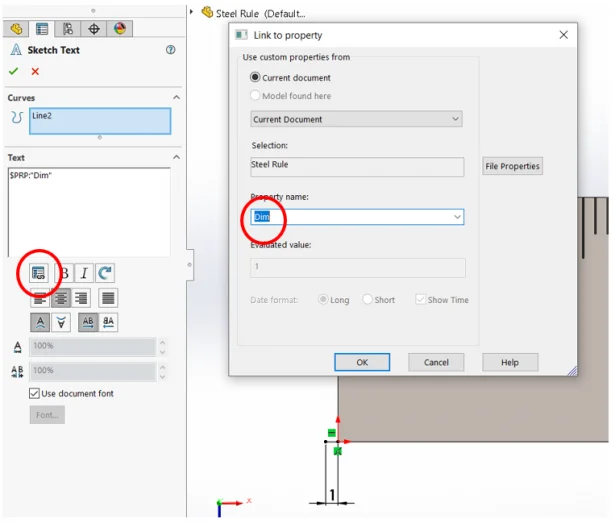Center align the sketch text
This screenshot has width=615, height=523.
(61, 298)
